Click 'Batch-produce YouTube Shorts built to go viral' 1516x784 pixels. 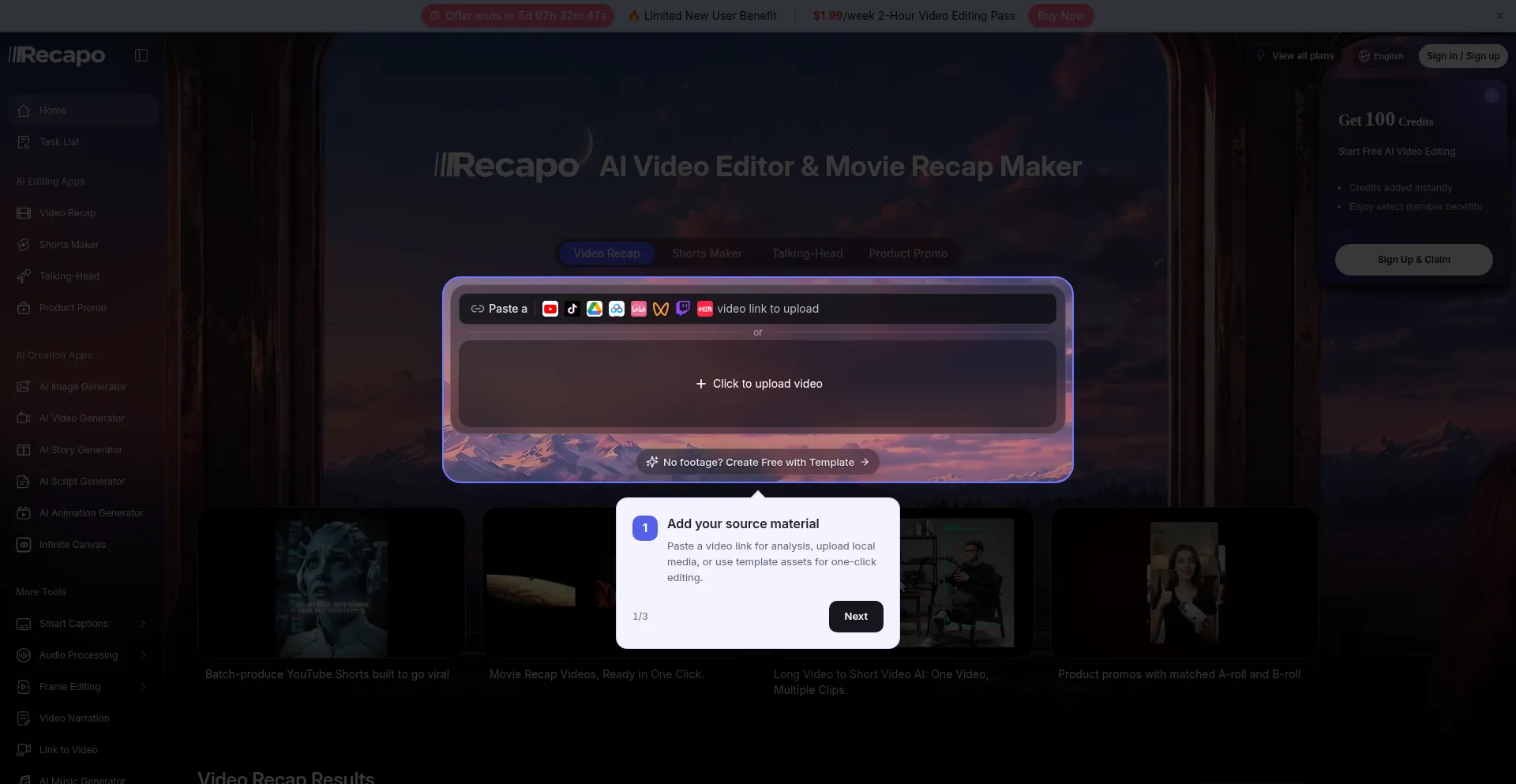click(327, 674)
